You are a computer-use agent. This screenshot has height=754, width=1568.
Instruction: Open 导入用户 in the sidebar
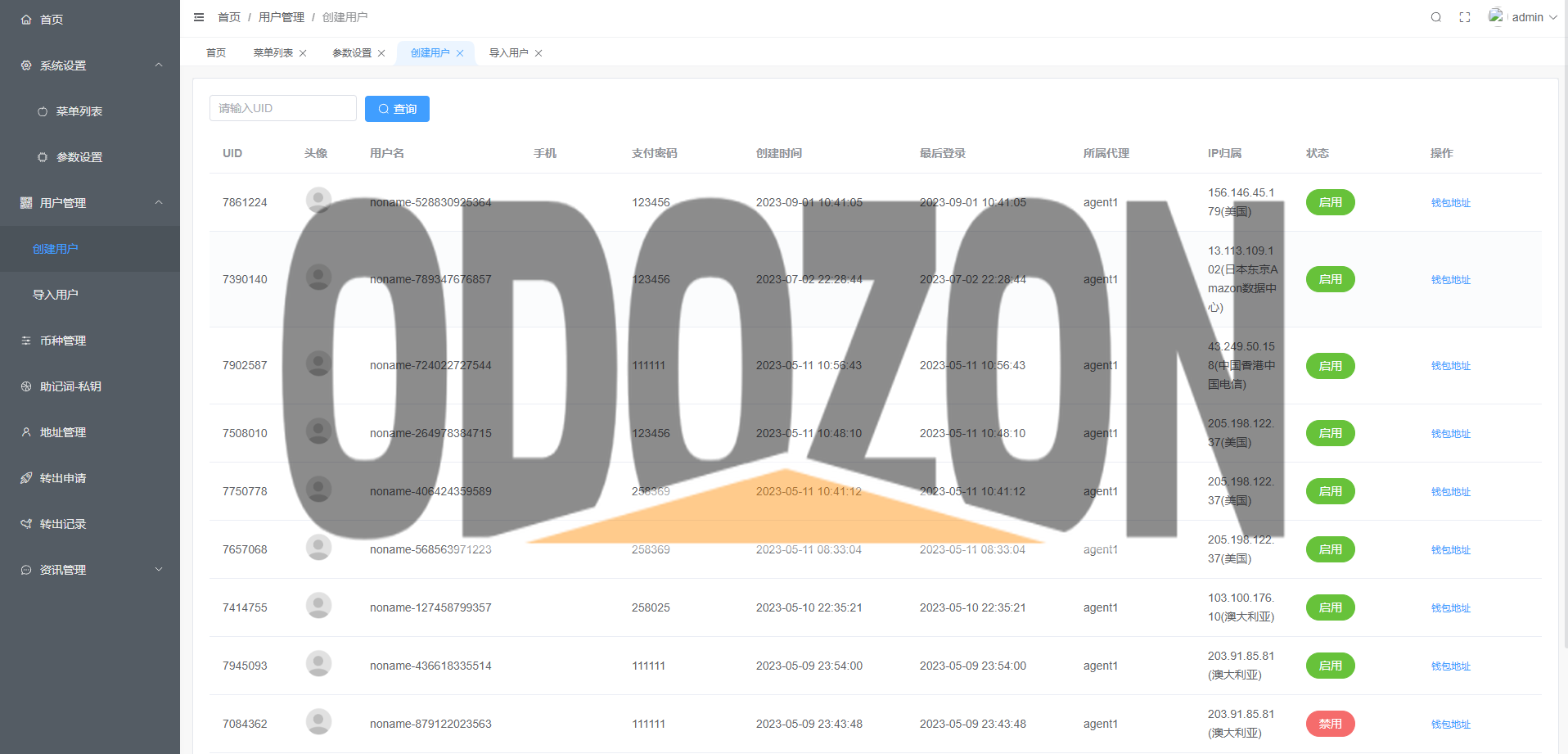coord(90,295)
